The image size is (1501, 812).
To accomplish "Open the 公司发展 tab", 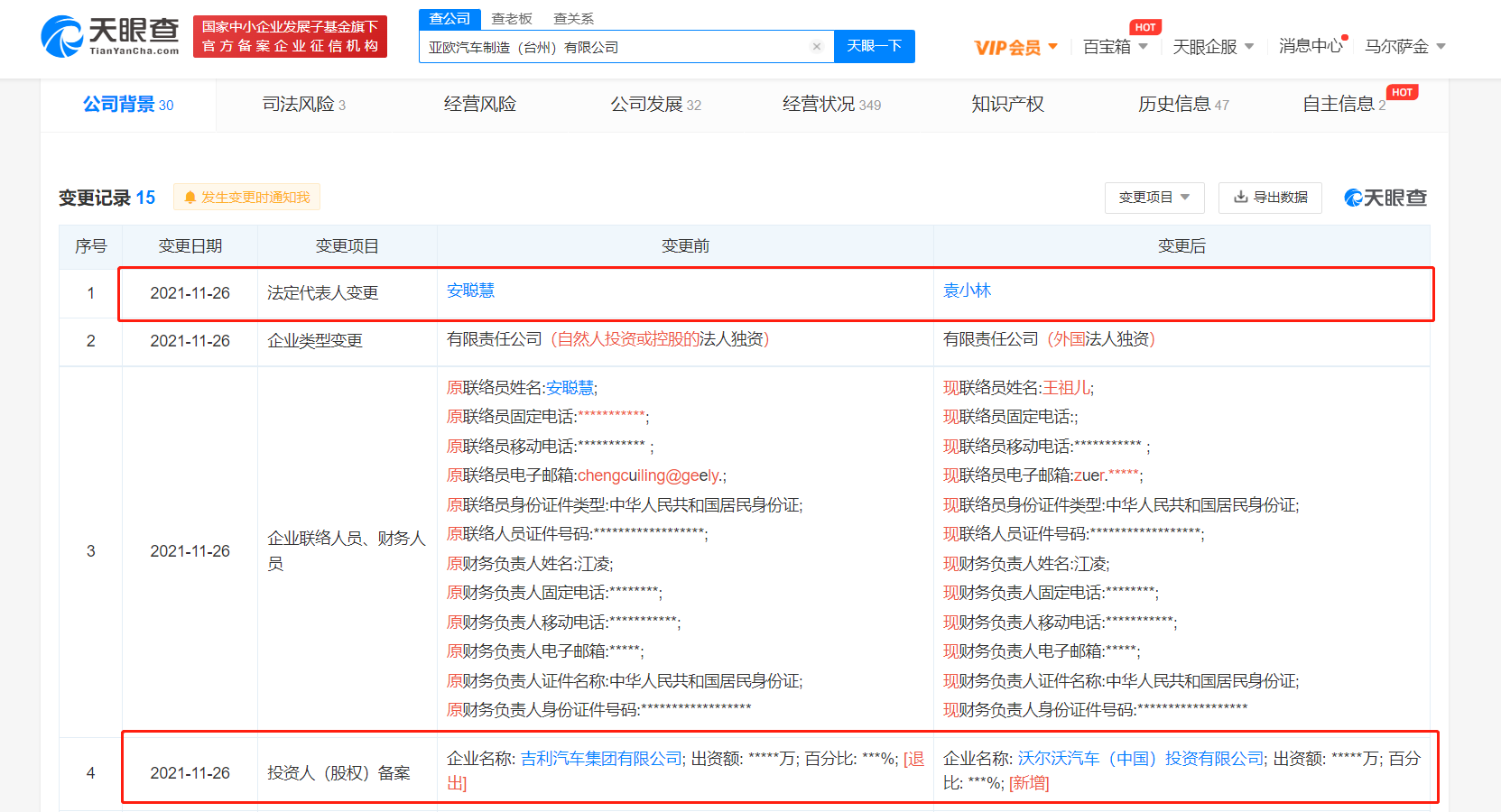I will (x=656, y=105).
